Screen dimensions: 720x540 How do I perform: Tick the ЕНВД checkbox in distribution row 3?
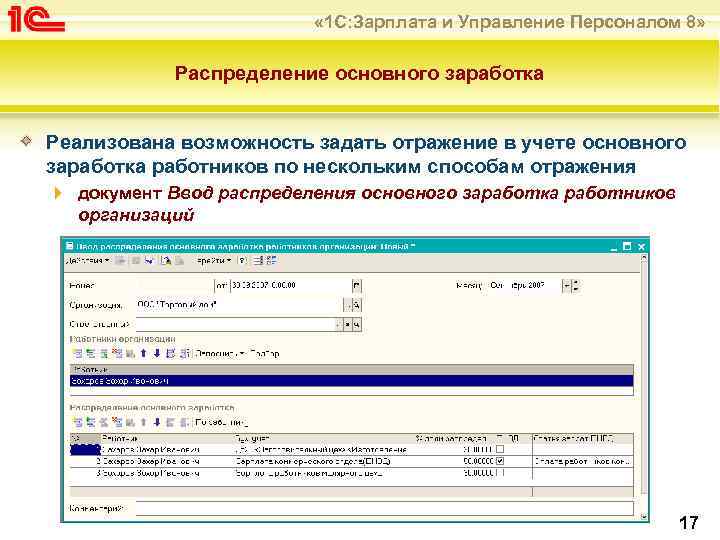pos(500,472)
